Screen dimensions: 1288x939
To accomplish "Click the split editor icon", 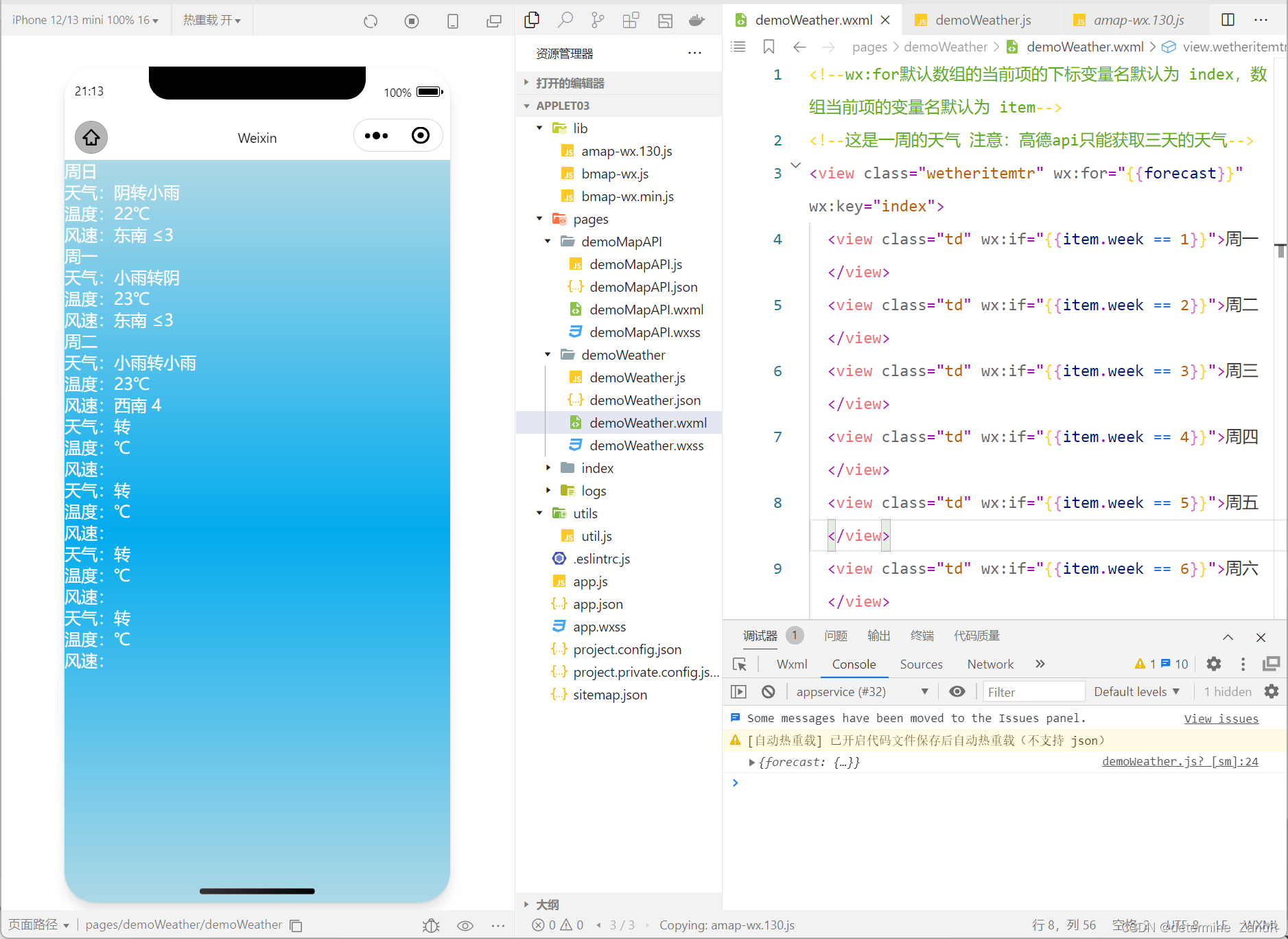I will 1228,20.
